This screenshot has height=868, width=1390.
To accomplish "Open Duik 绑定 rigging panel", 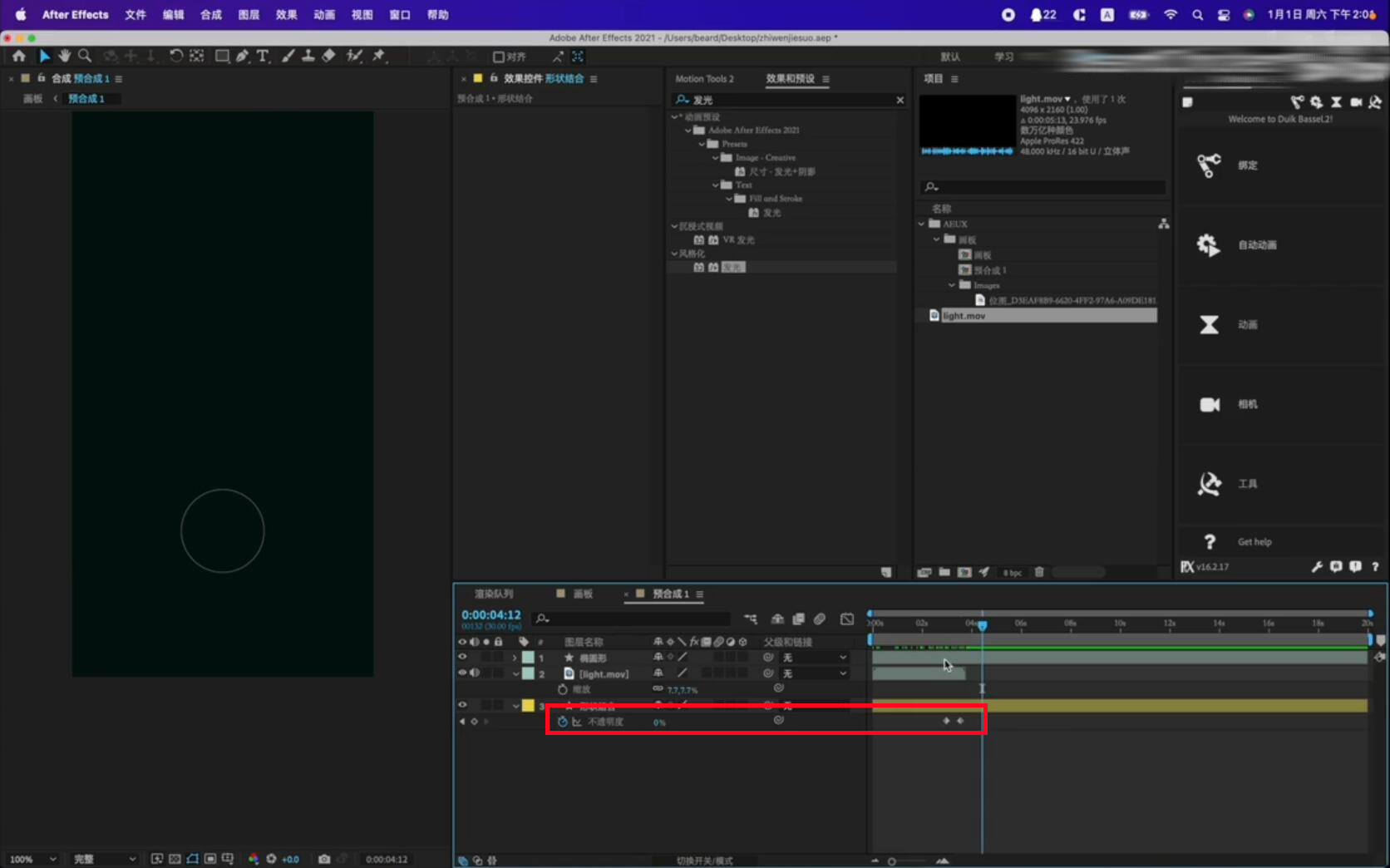I will pos(1280,165).
